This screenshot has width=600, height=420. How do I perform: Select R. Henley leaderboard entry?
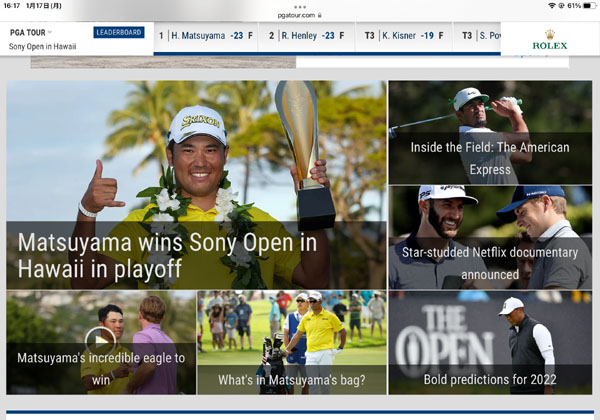pyautogui.click(x=307, y=36)
